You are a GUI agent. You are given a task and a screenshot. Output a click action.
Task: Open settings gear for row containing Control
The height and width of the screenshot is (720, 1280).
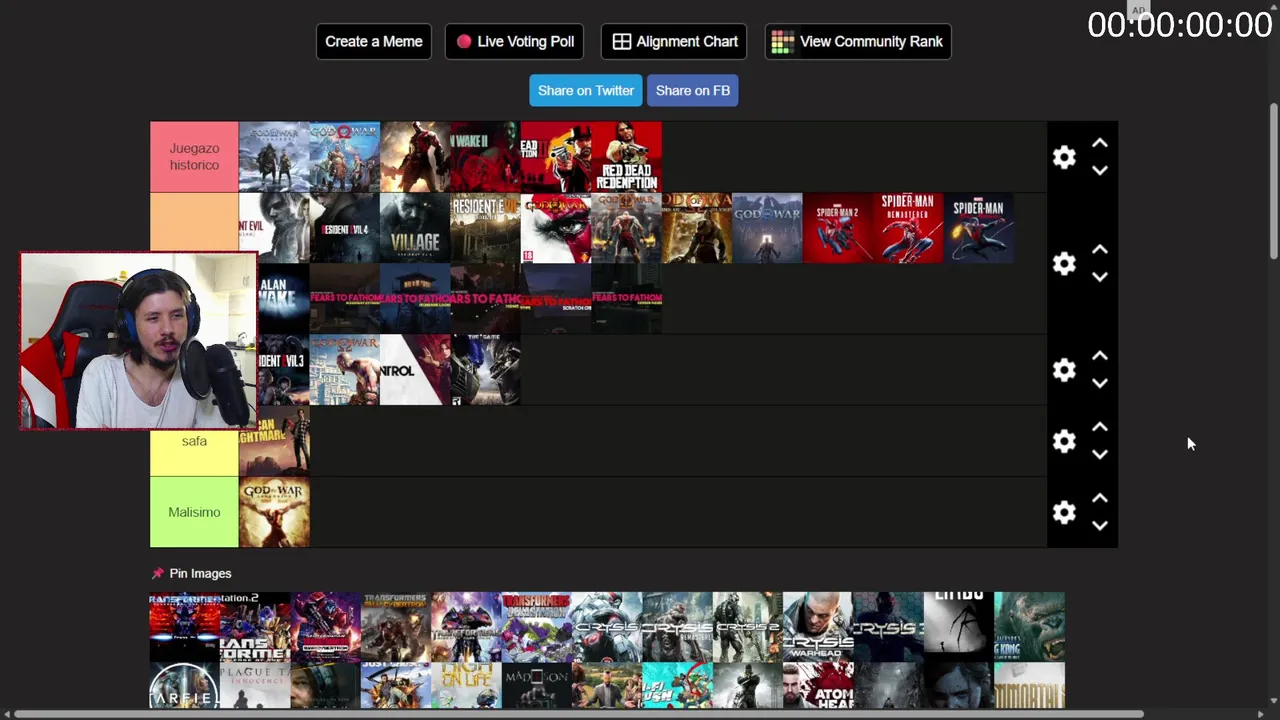[1064, 370]
